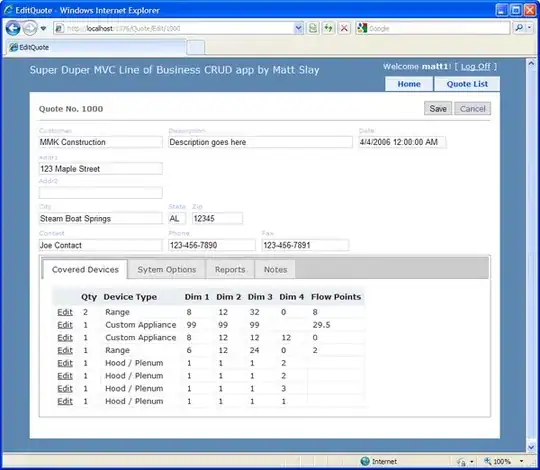Click the Quote No. 1000 heading
The height and width of the screenshot is (470, 540).
[x=71, y=109]
